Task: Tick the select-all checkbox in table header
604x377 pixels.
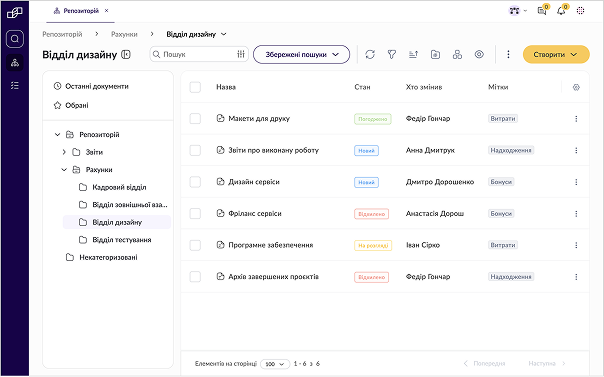Action: [x=195, y=87]
